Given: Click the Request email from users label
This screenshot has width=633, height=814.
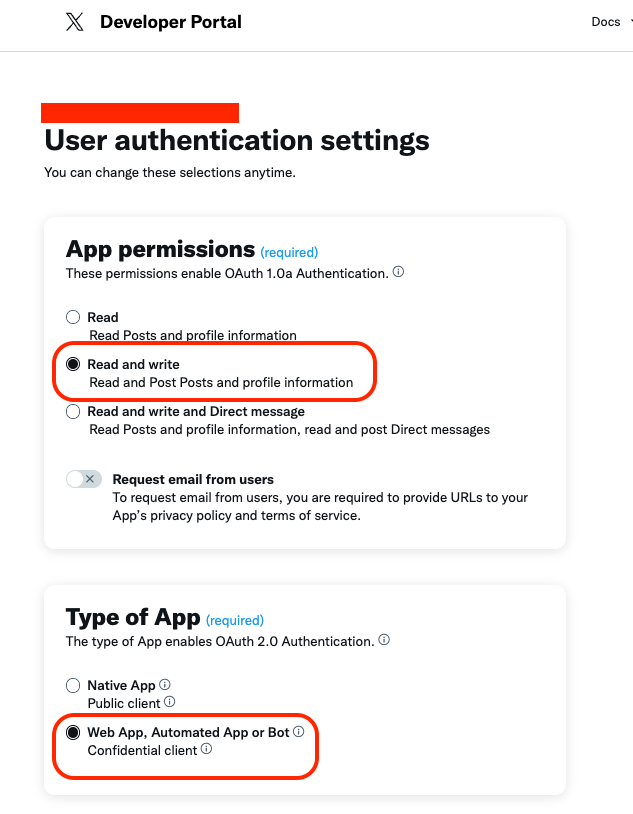Looking at the screenshot, I should pyautogui.click(x=193, y=479).
